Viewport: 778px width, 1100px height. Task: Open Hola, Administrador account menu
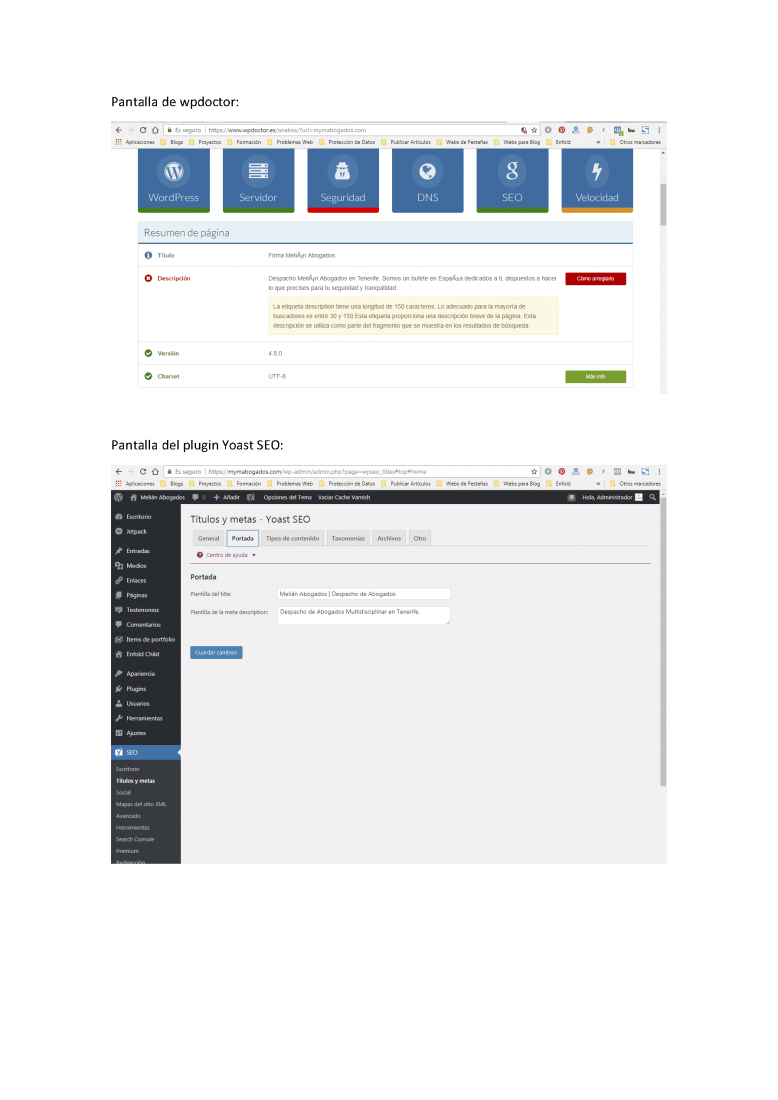pyautogui.click(x=612, y=497)
